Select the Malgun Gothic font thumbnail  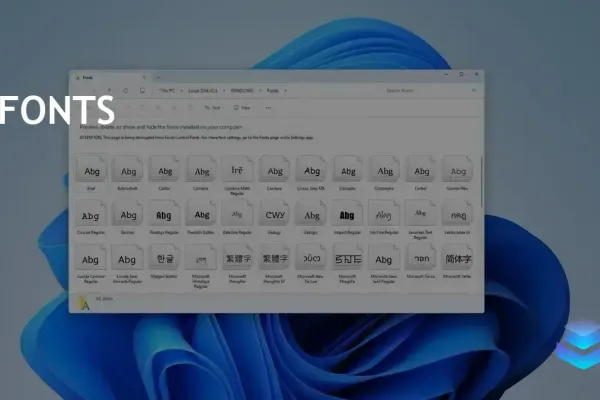click(164, 257)
